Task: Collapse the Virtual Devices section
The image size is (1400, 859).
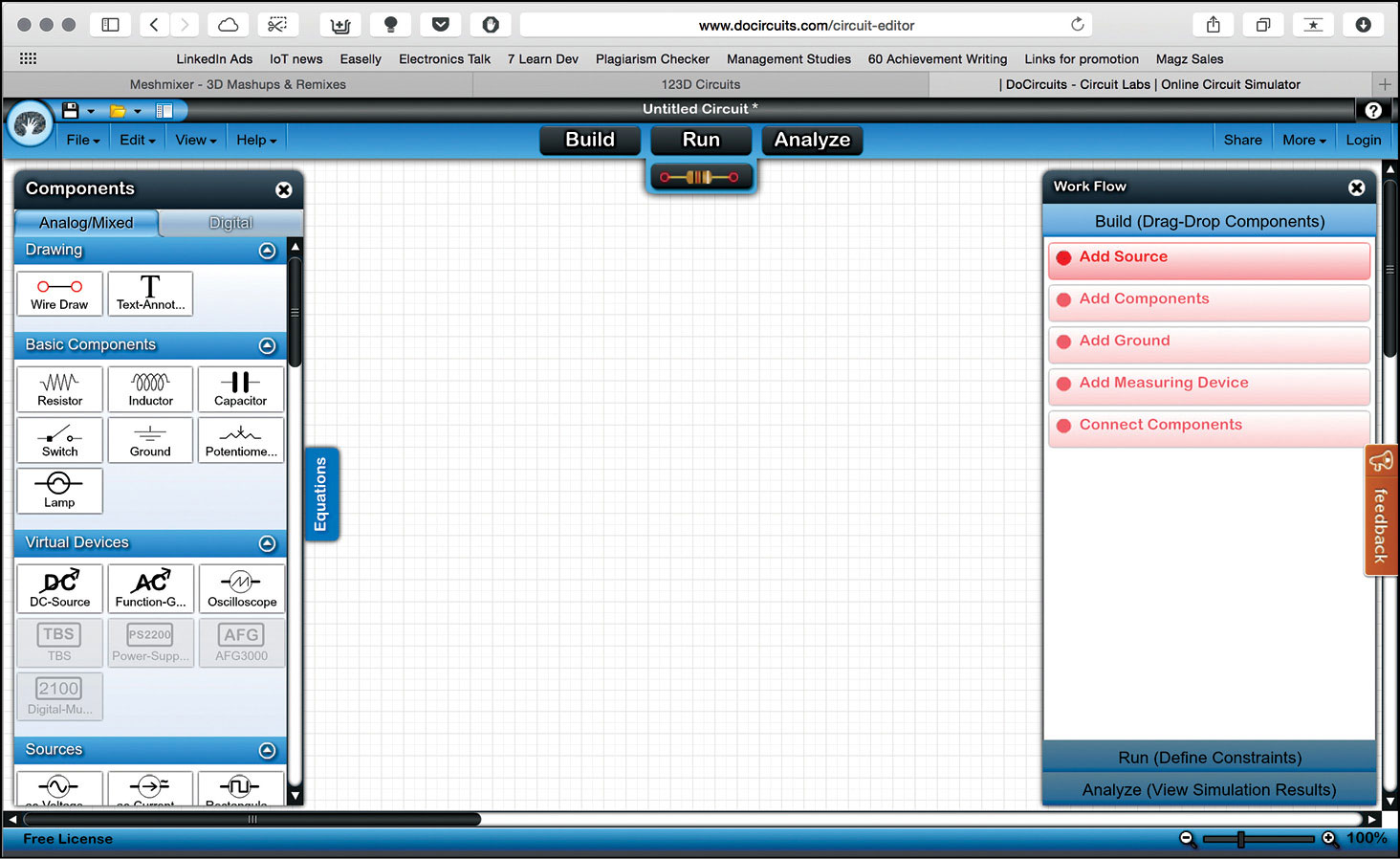Action: click(x=268, y=543)
